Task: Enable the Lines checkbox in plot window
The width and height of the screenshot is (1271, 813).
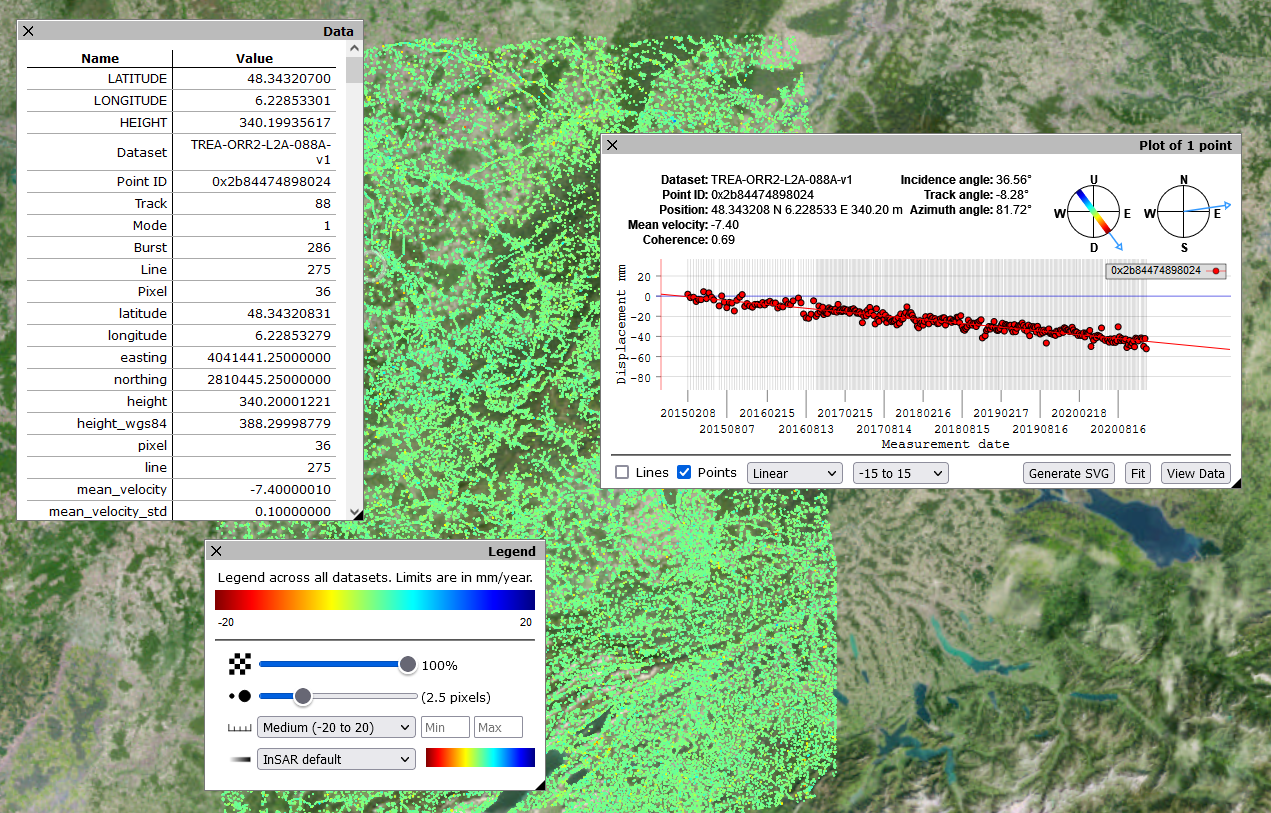Action: click(x=622, y=472)
